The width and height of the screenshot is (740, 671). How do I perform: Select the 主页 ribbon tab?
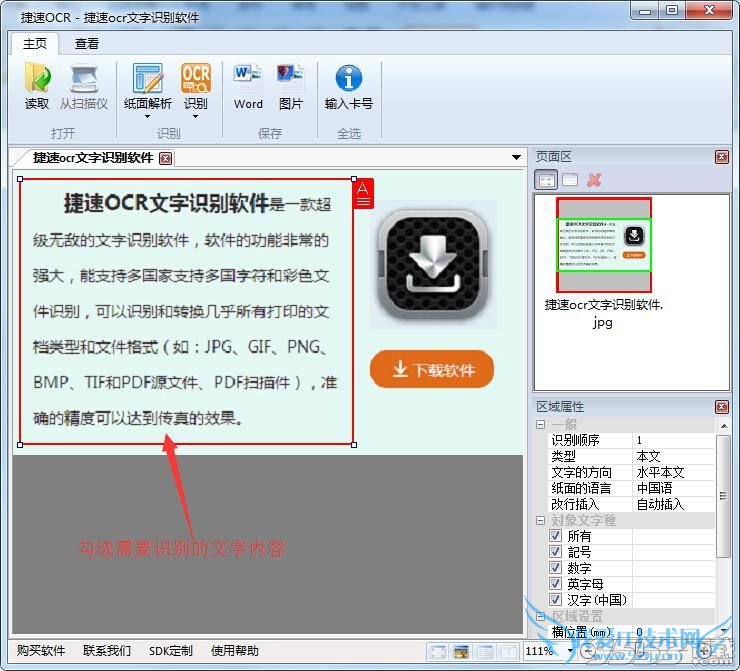click(35, 44)
